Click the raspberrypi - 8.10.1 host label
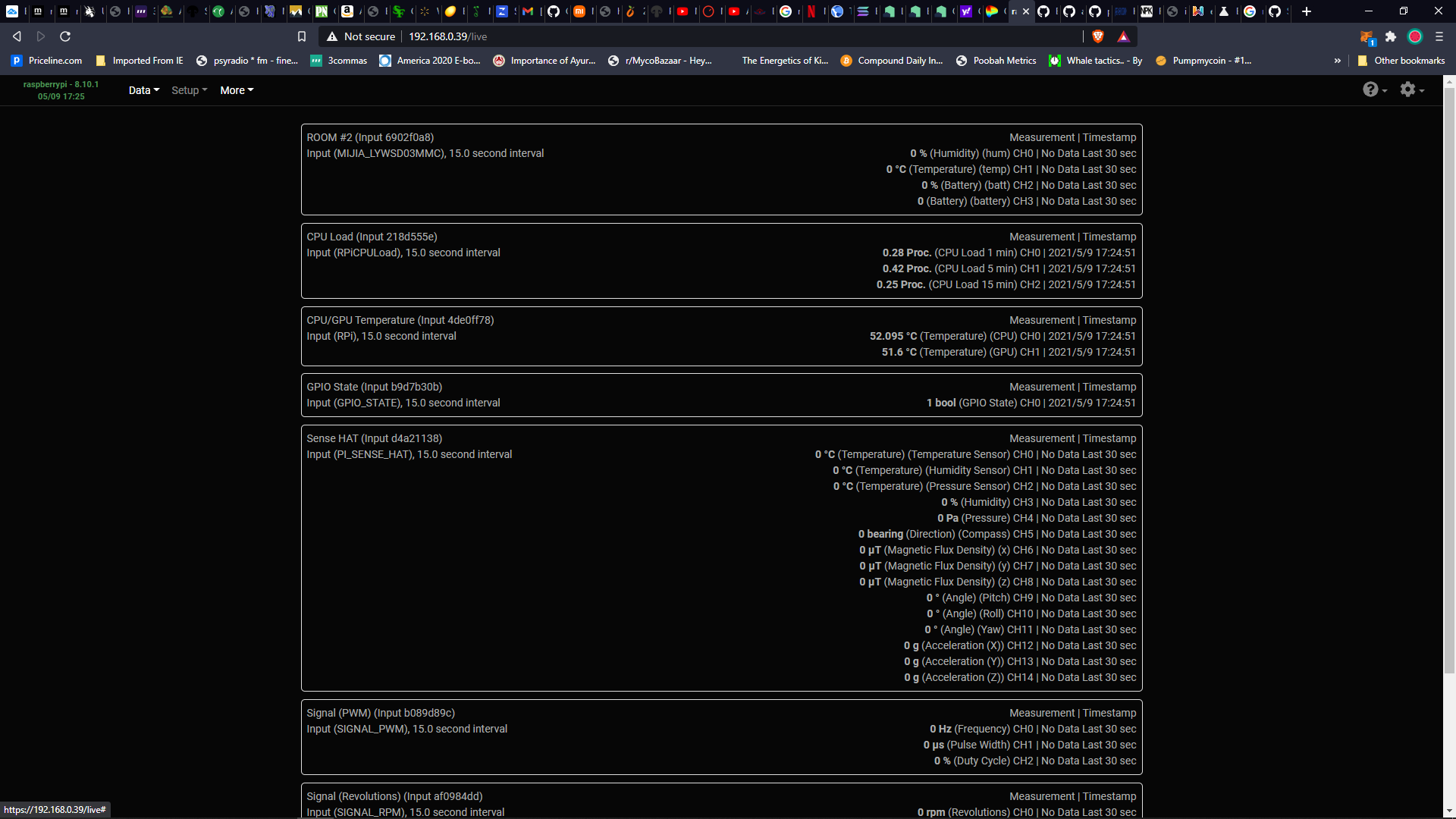 click(61, 84)
